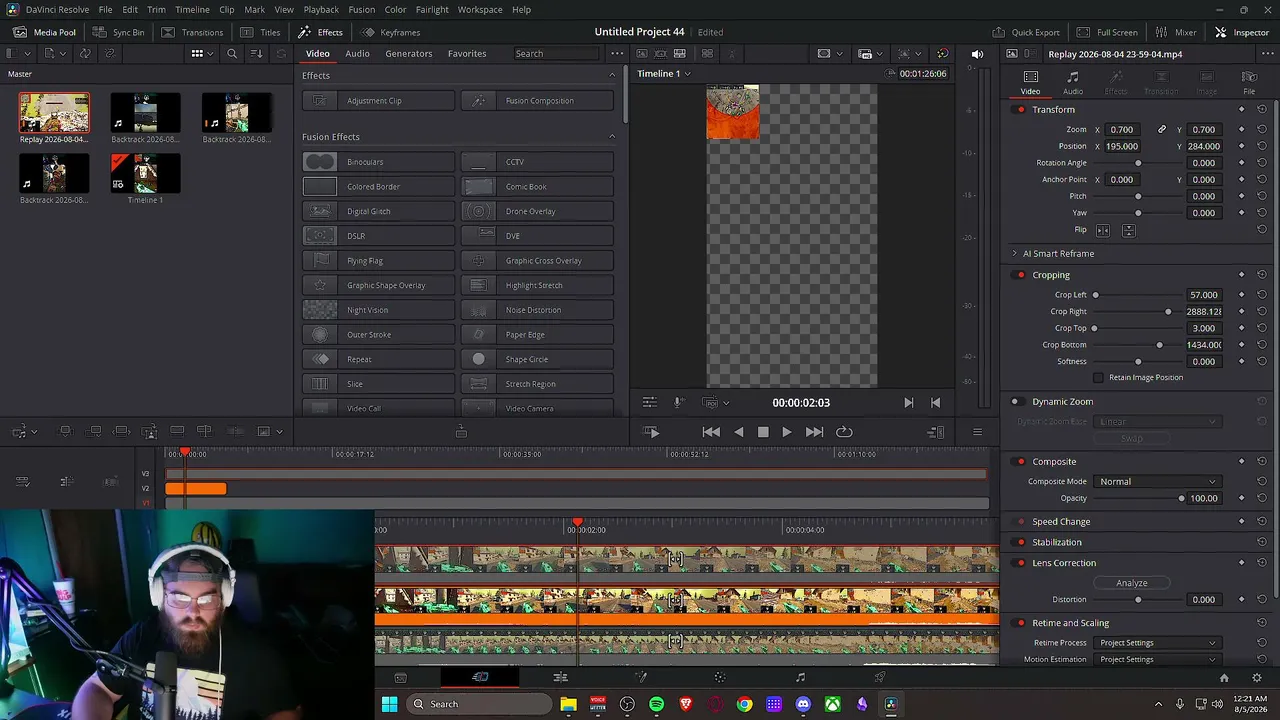Select the Replay 2026-08-04 clip thumbnail
Viewport: 1280px width, 720px height.
pyautogui.click(x=54, y=113)
